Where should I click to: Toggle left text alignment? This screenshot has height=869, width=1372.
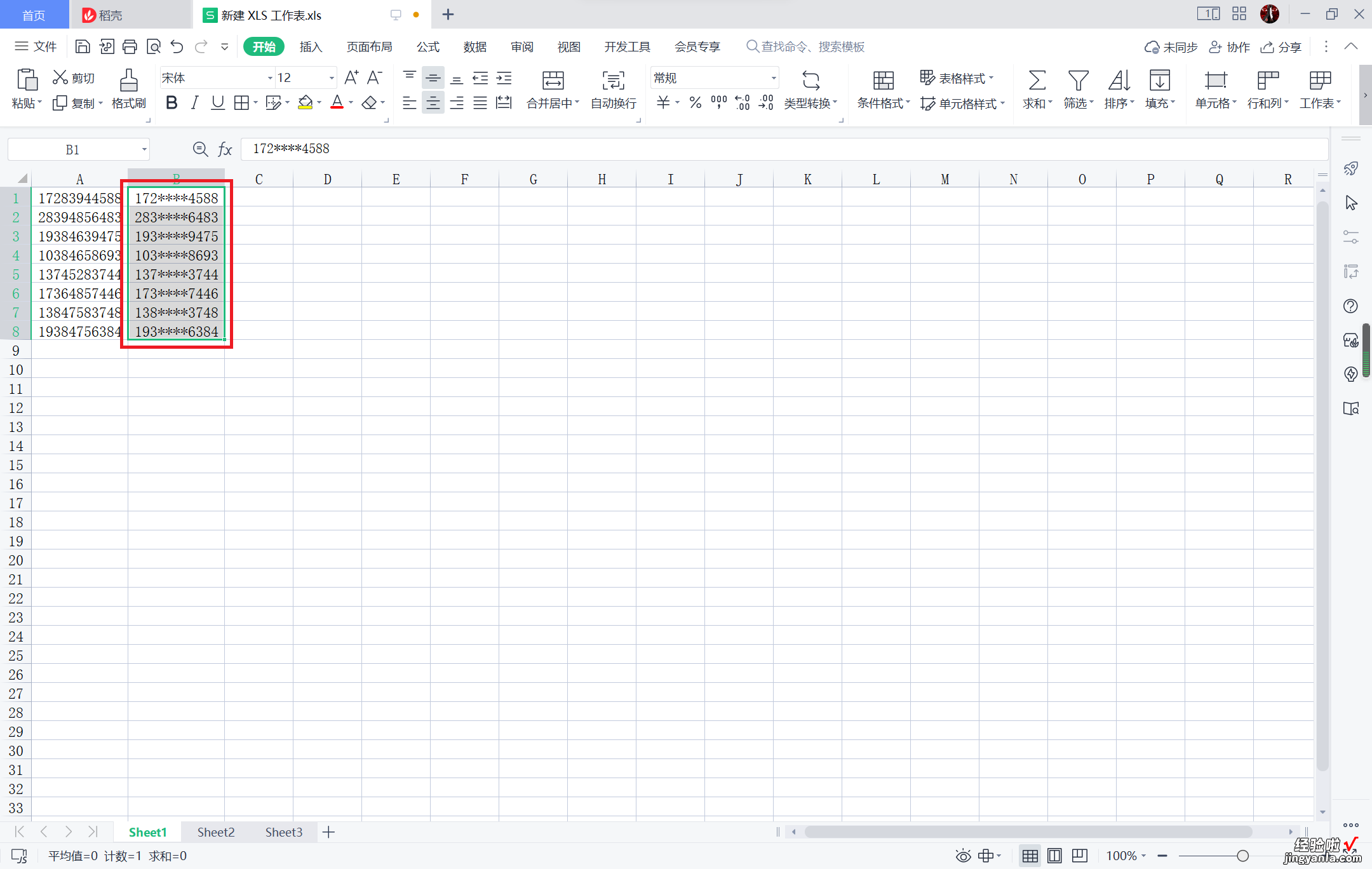[409, 102]
